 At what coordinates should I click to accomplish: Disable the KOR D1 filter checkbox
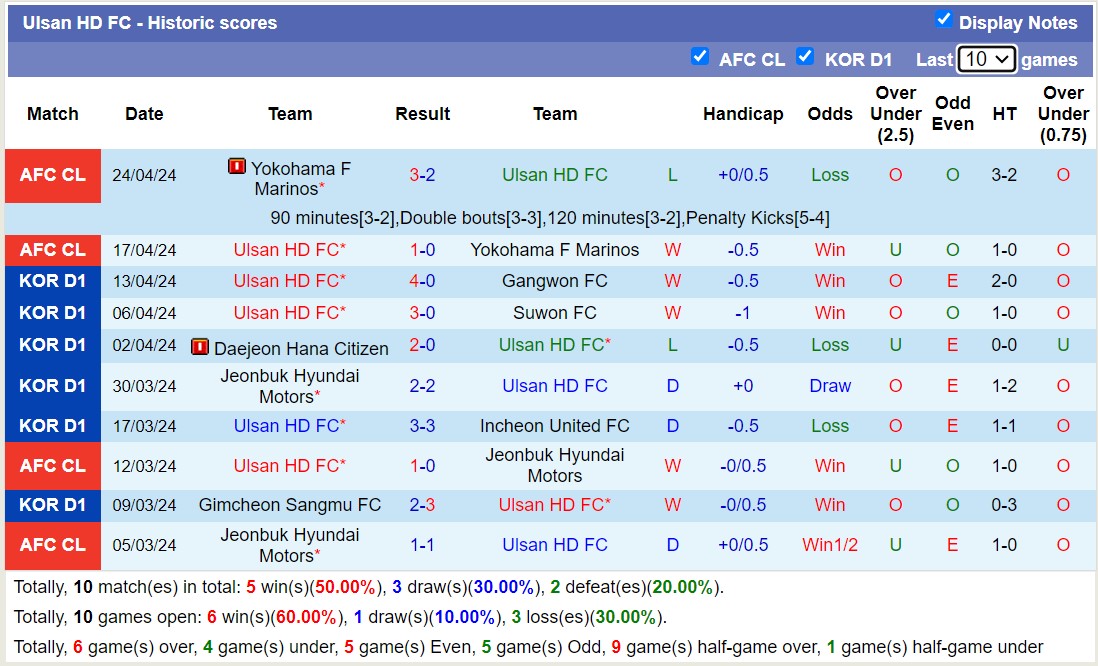pos(806,57)
